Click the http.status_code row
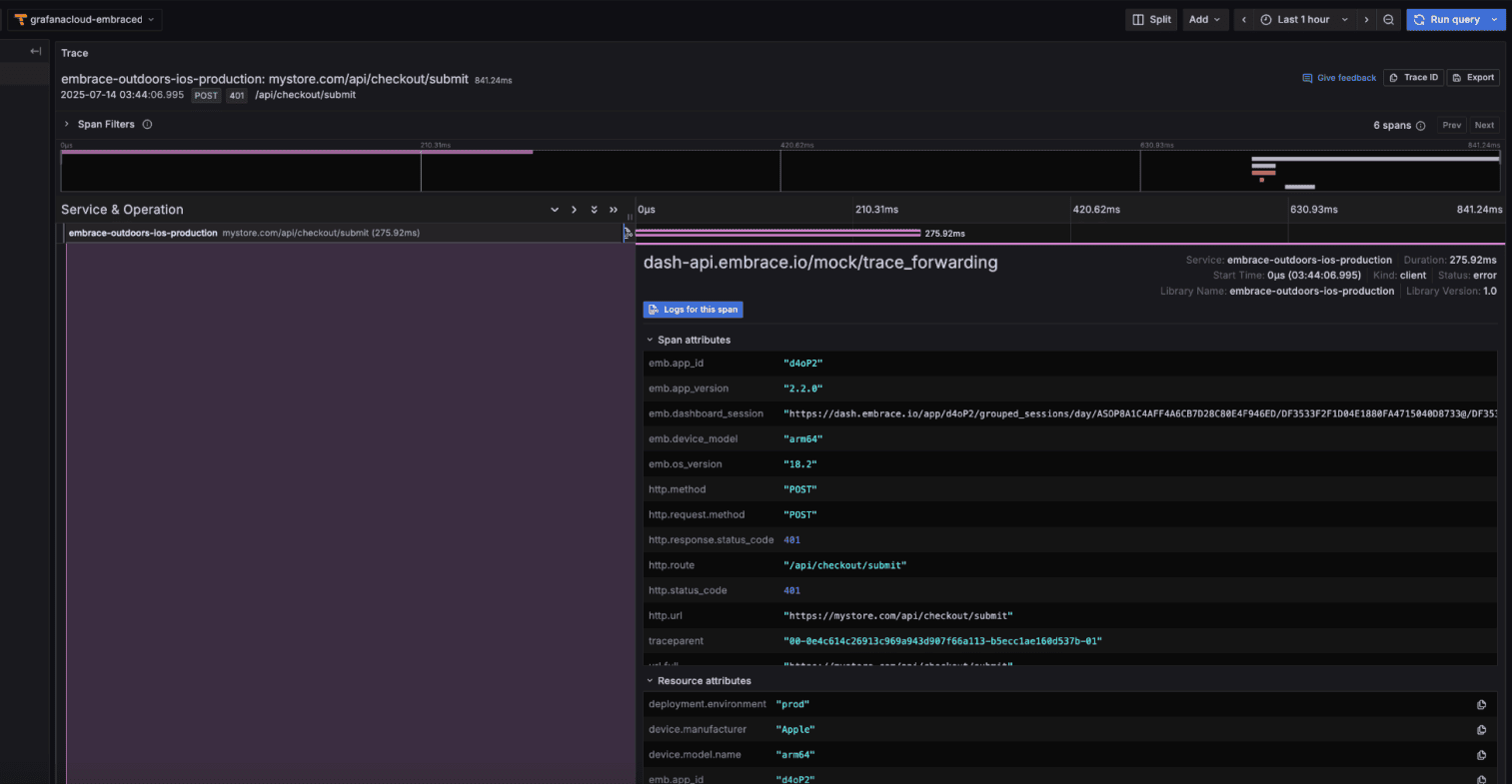The height and width of the screenshot is (784, 1512). pos(1070,590)
